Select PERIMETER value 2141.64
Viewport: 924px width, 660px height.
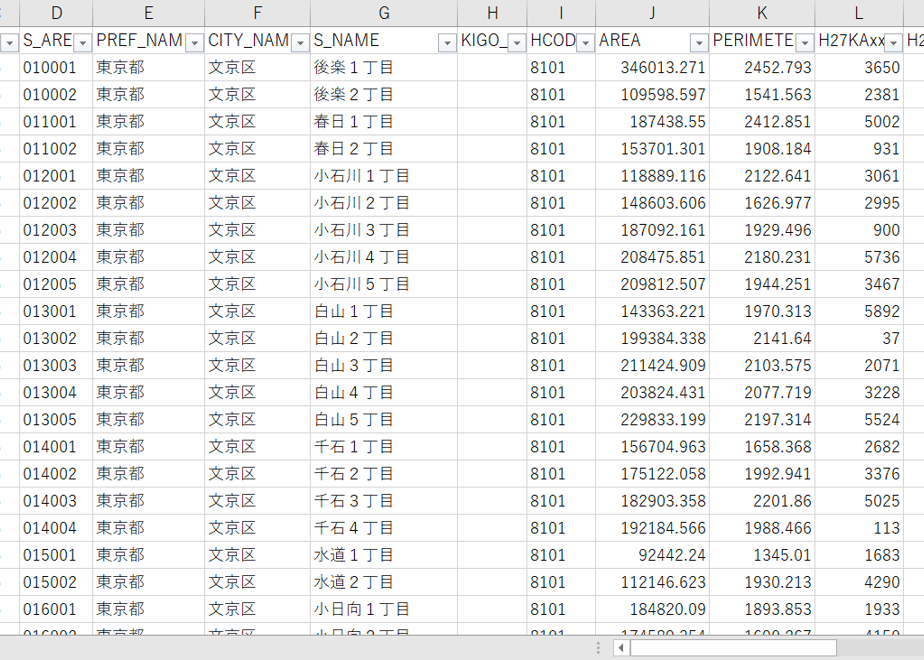pos(762,338)
